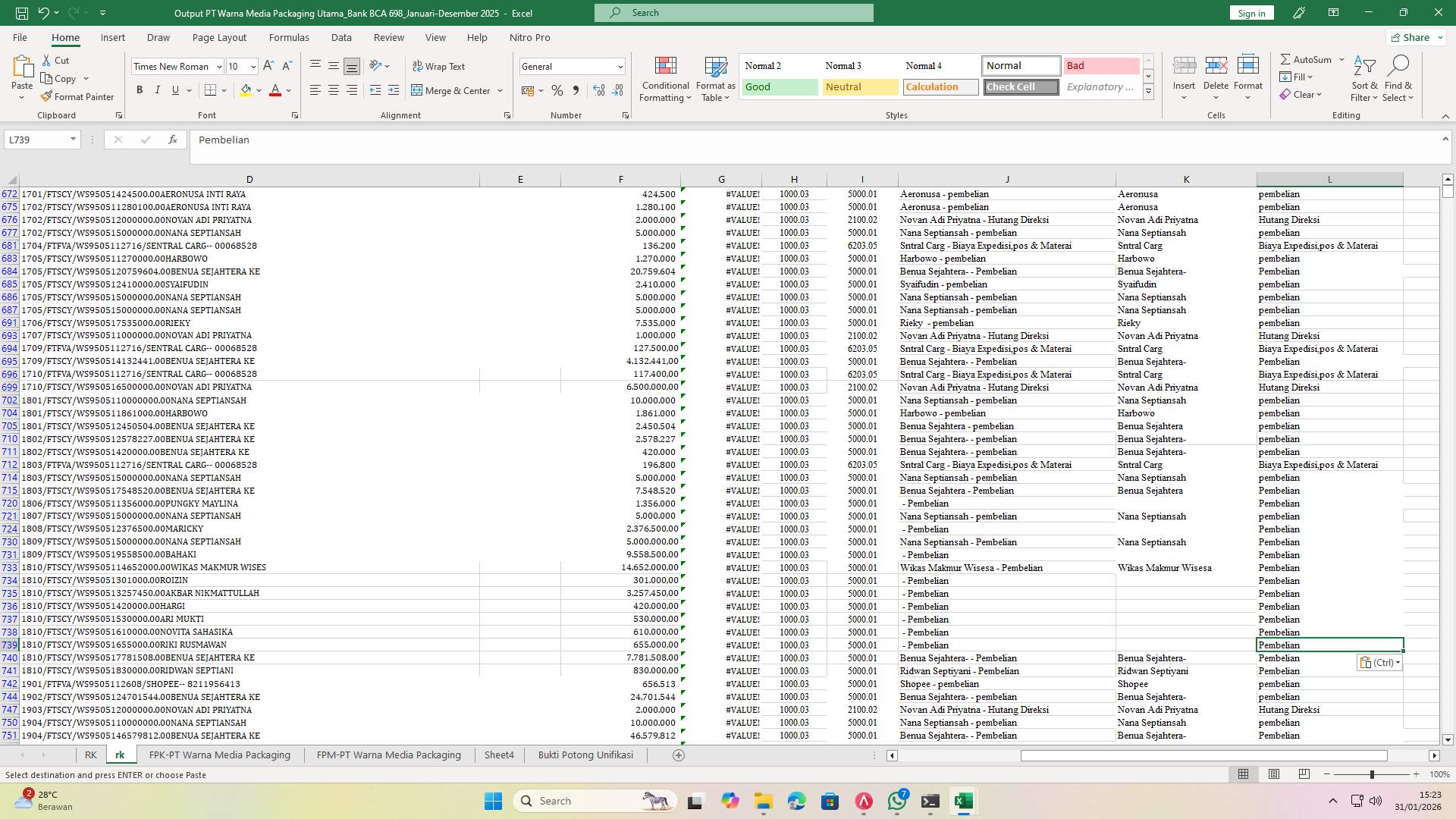Adjust the zoom slider
The width and height of the screenshot is (1456, 819).
click(1373, 774)
